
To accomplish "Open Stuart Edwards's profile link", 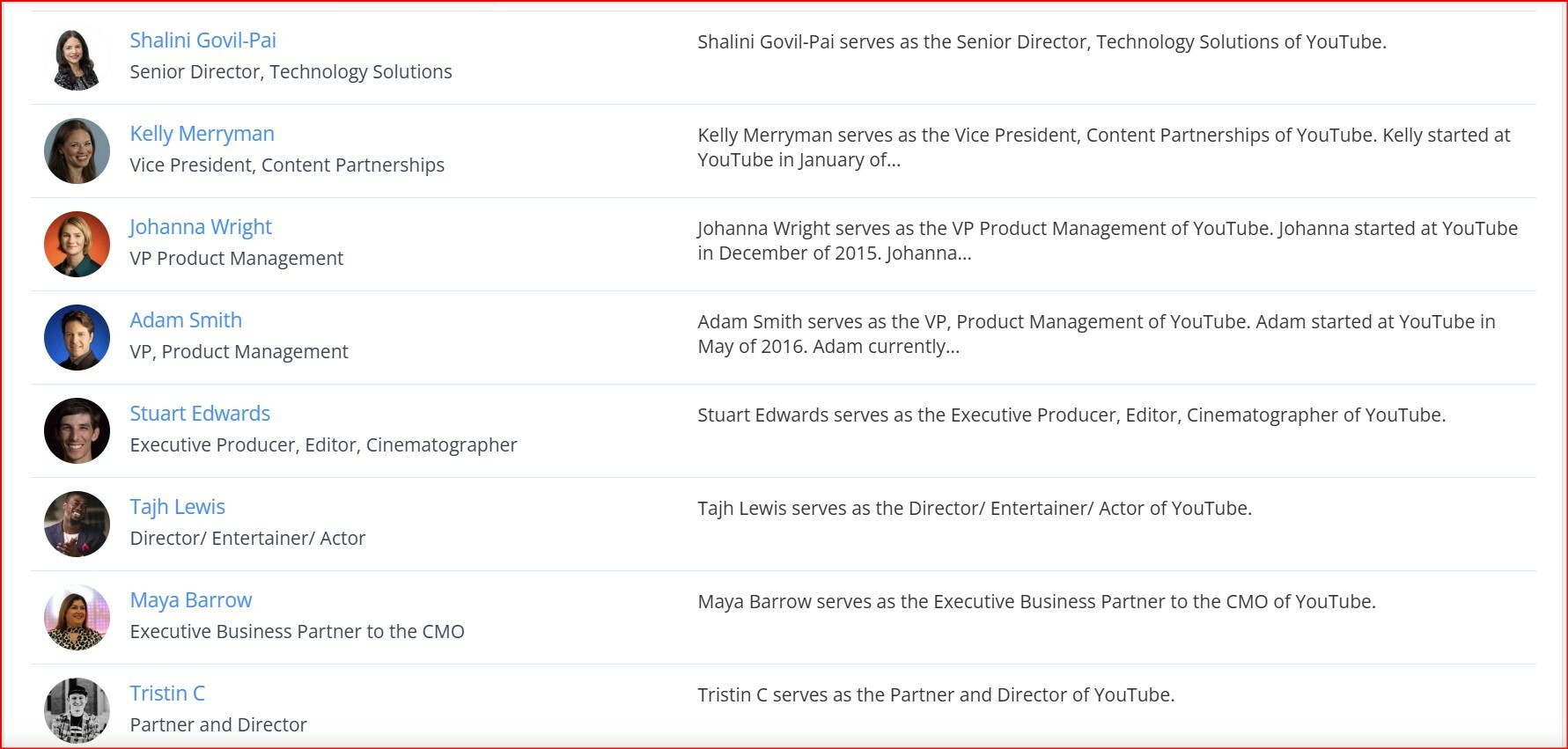I will point(200,414).
